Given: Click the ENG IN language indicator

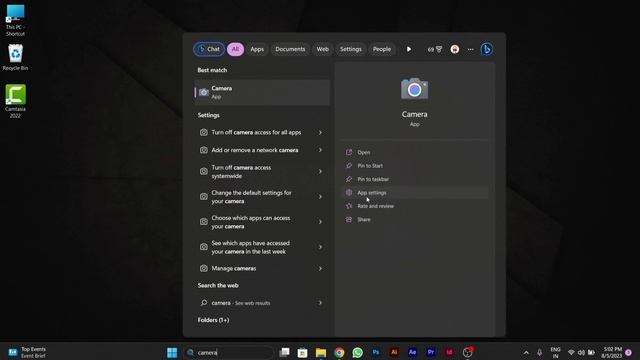Looking at the screenshot, I should (x=555, y=353).
